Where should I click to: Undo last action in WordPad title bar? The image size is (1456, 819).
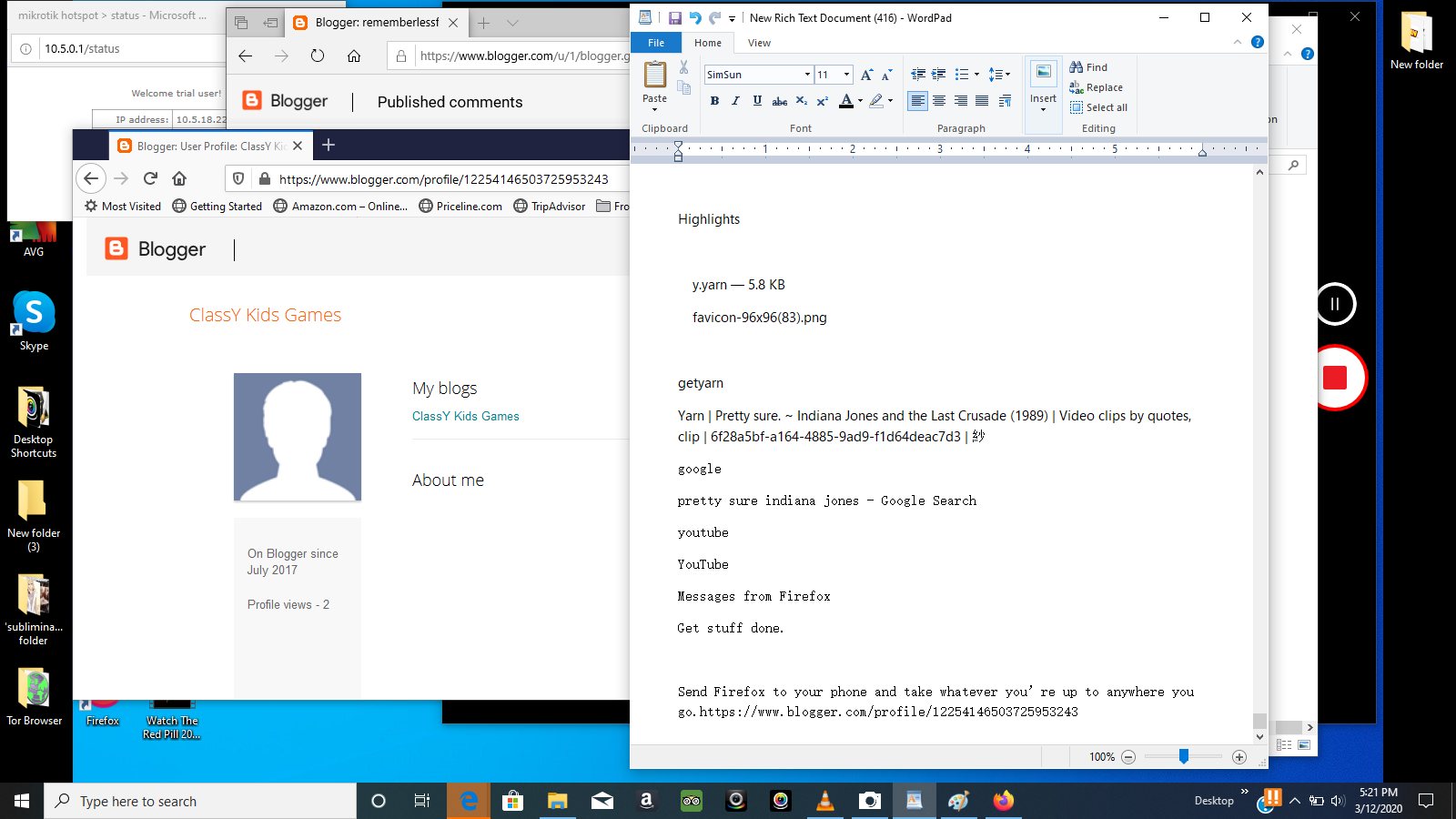pos(695,17)
